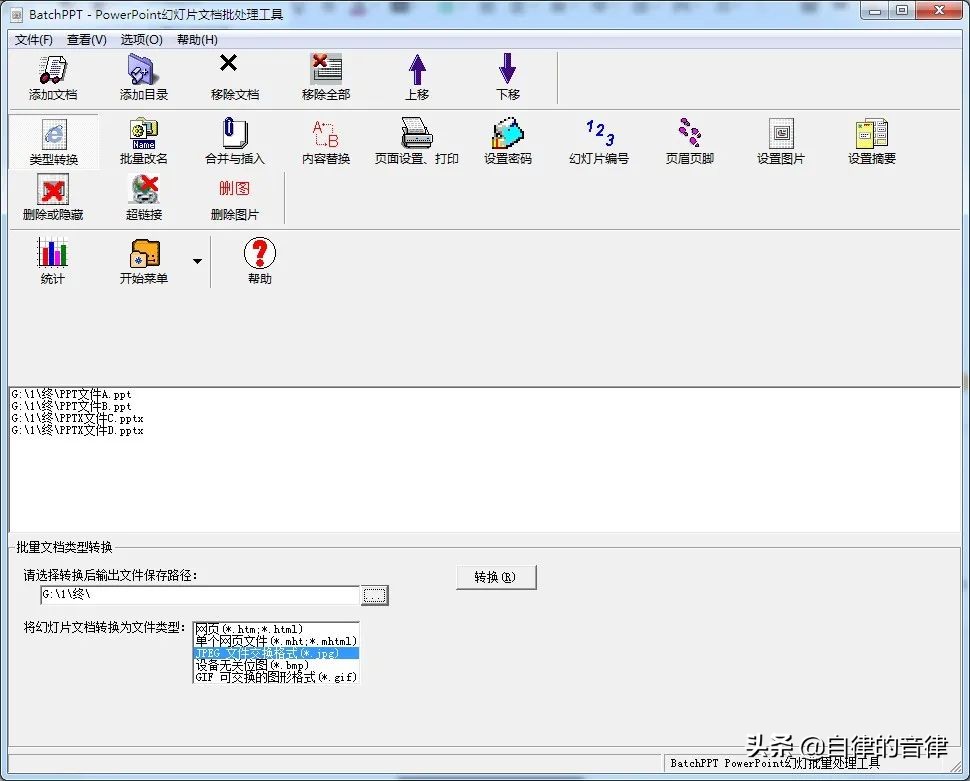
Task: Open the 批量改名 (Batch Rename) tool
Action: coord(144,142)
